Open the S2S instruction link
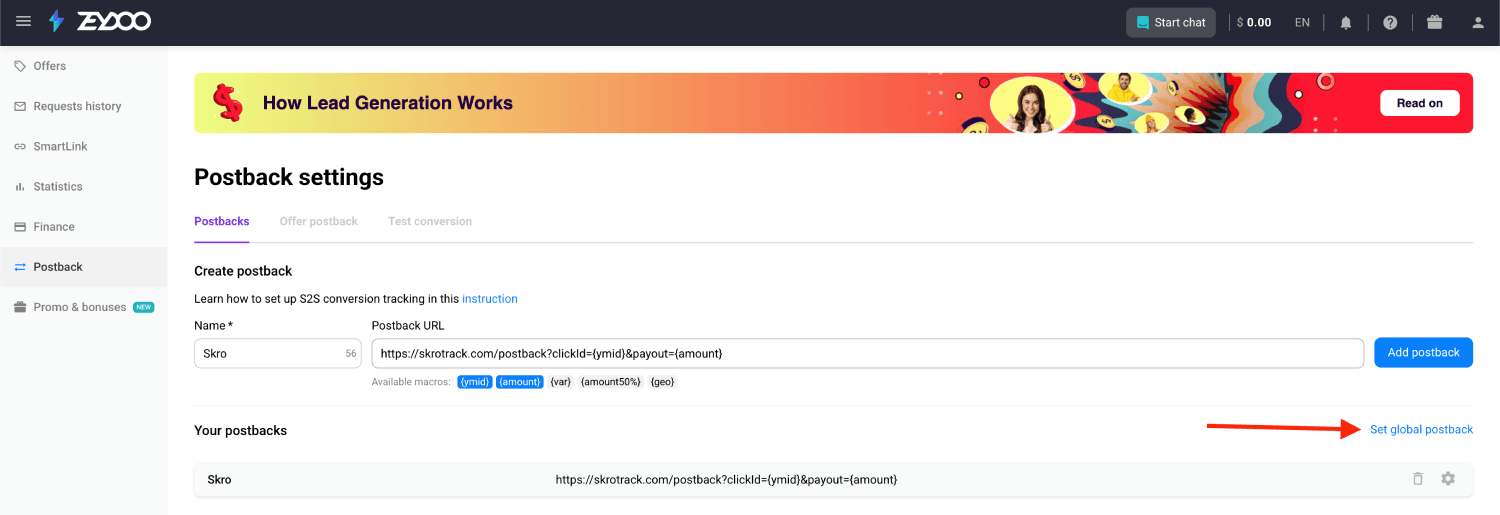The width and height of the screenshot is (1500, 515). [x=490, y=299]
